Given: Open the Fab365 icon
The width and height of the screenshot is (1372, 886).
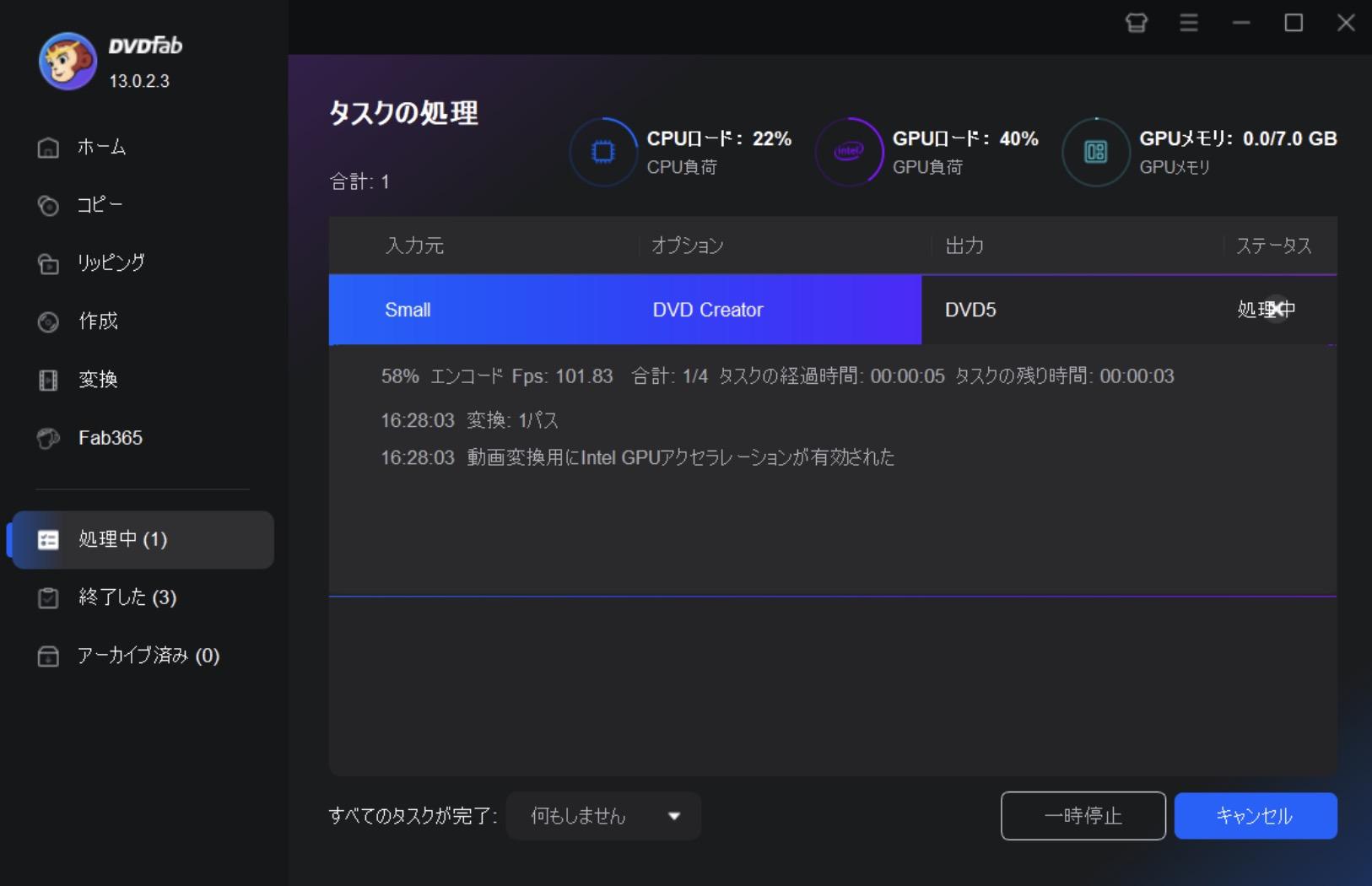Looking at the screenshot, I should [48, 439].
